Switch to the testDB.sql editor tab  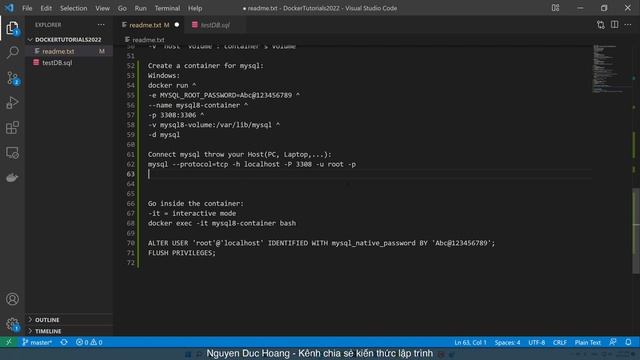point(215,25)
